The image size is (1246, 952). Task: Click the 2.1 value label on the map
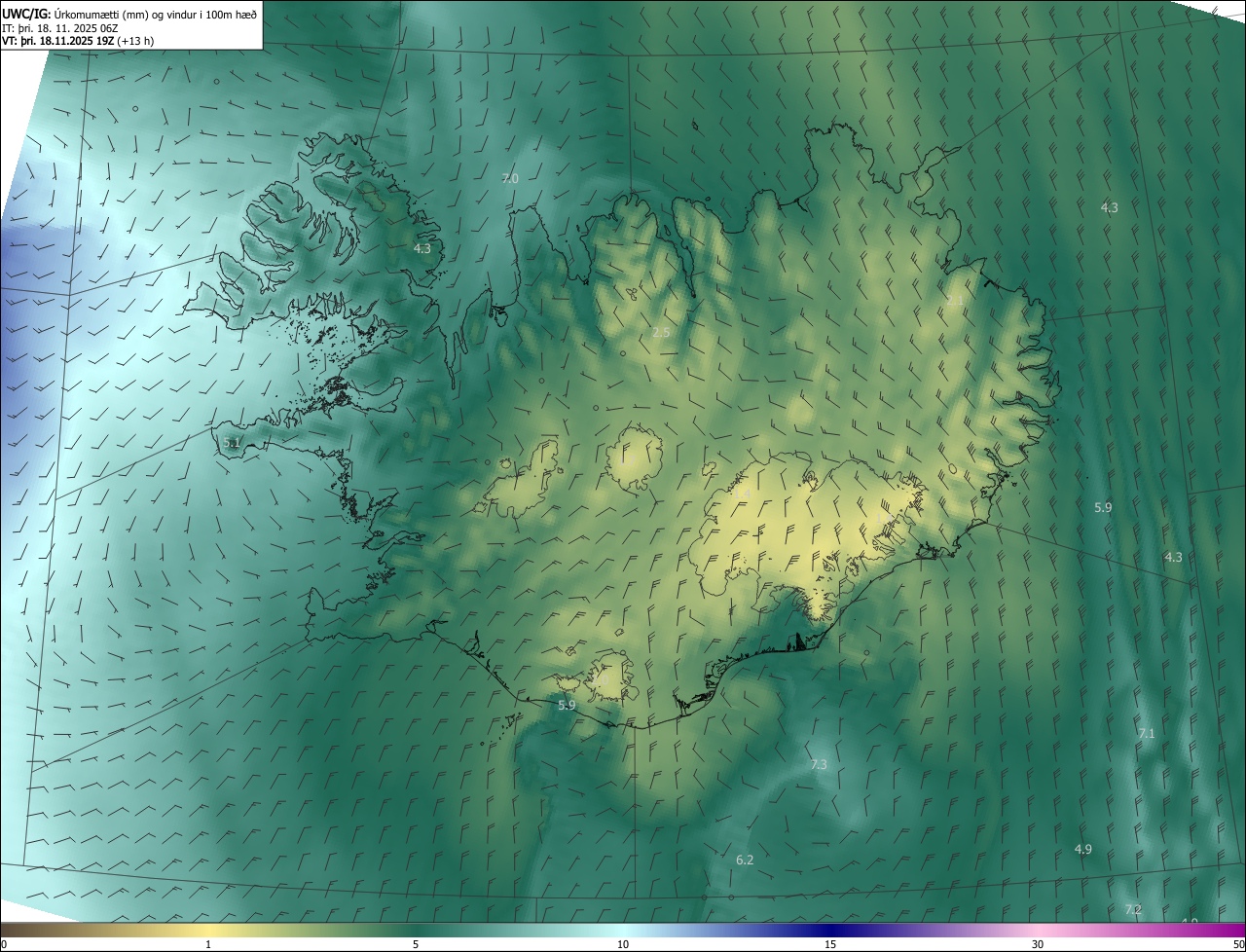[x=955, y=301]
